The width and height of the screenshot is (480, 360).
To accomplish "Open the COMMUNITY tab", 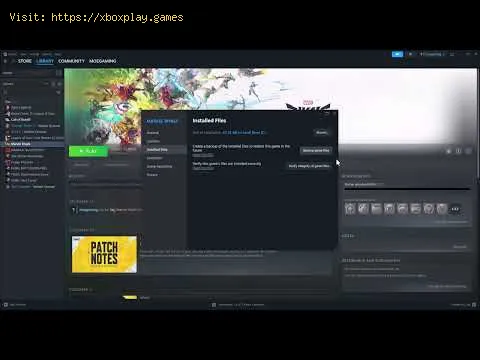I will (x=71, y=61).
